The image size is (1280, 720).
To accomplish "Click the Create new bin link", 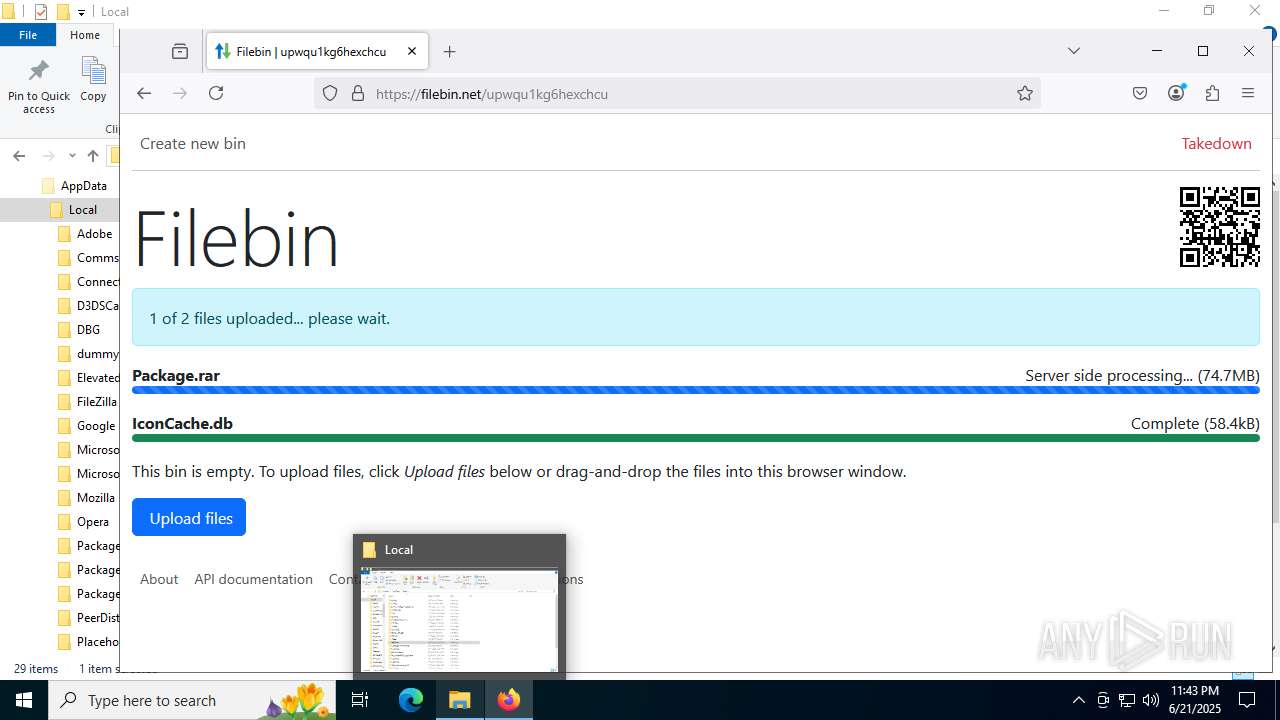I will [193, 143].
